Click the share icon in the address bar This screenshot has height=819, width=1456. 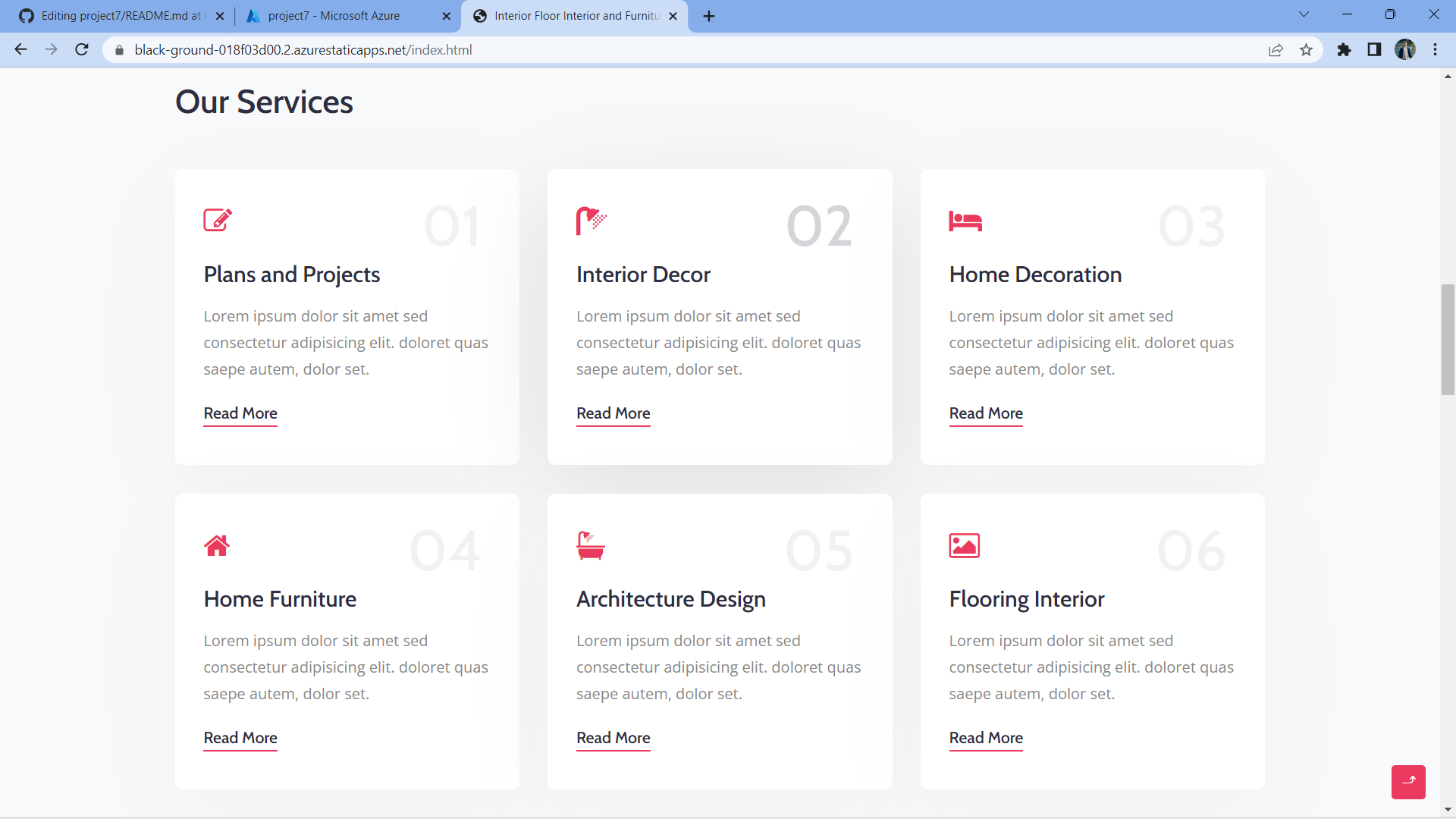click(1276, 50)
